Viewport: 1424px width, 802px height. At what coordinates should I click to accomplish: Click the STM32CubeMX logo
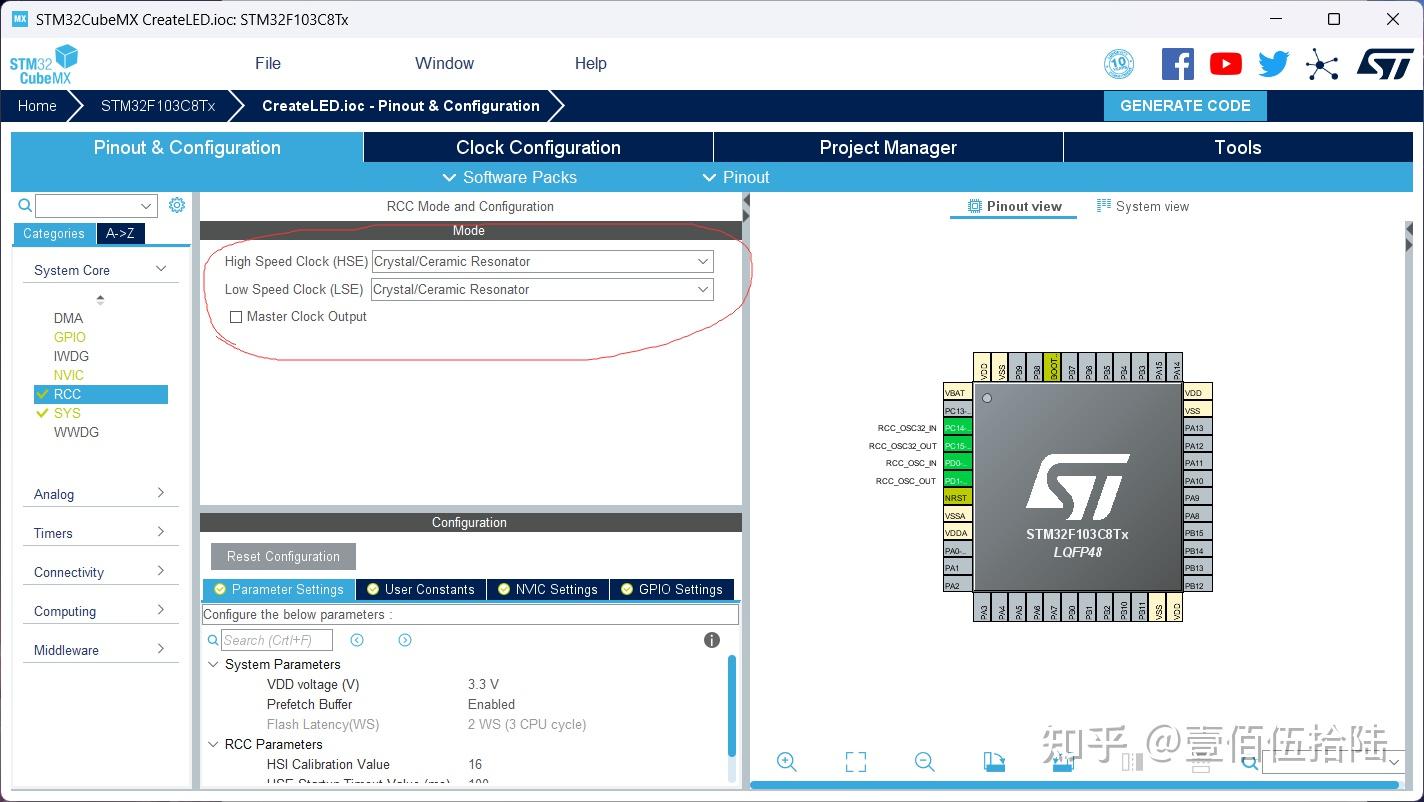click(43, 62)
